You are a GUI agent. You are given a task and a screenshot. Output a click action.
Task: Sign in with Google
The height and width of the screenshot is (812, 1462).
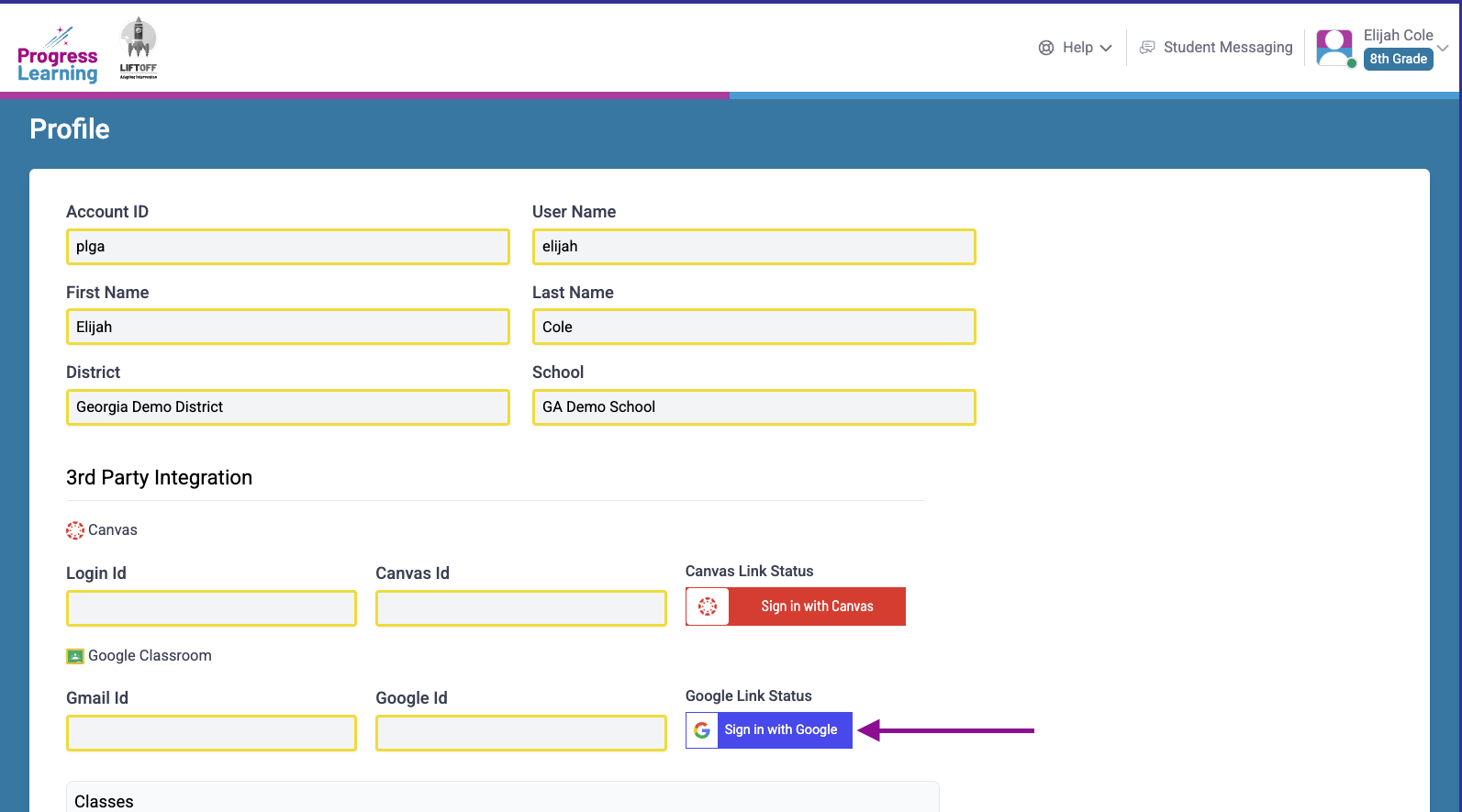tap(780, 730)
